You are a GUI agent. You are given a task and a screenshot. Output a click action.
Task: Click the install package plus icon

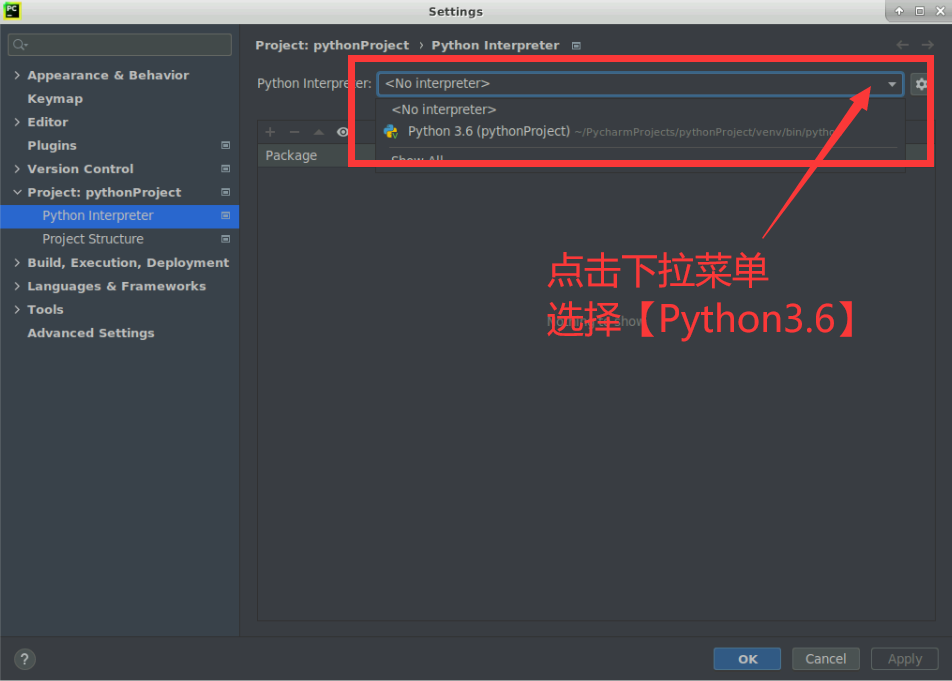270,131
